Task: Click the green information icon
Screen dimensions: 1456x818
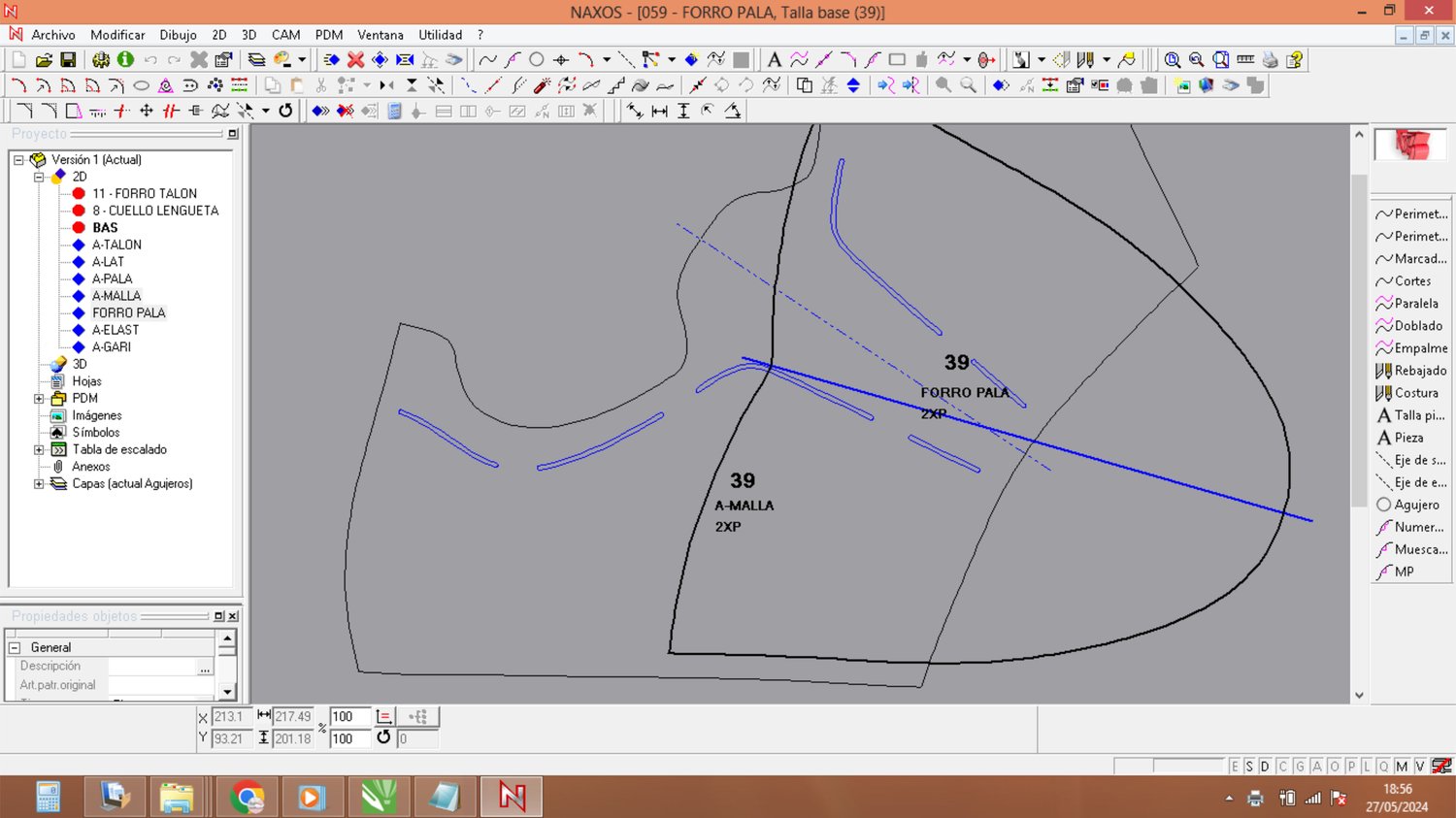Action: (125, 60)
